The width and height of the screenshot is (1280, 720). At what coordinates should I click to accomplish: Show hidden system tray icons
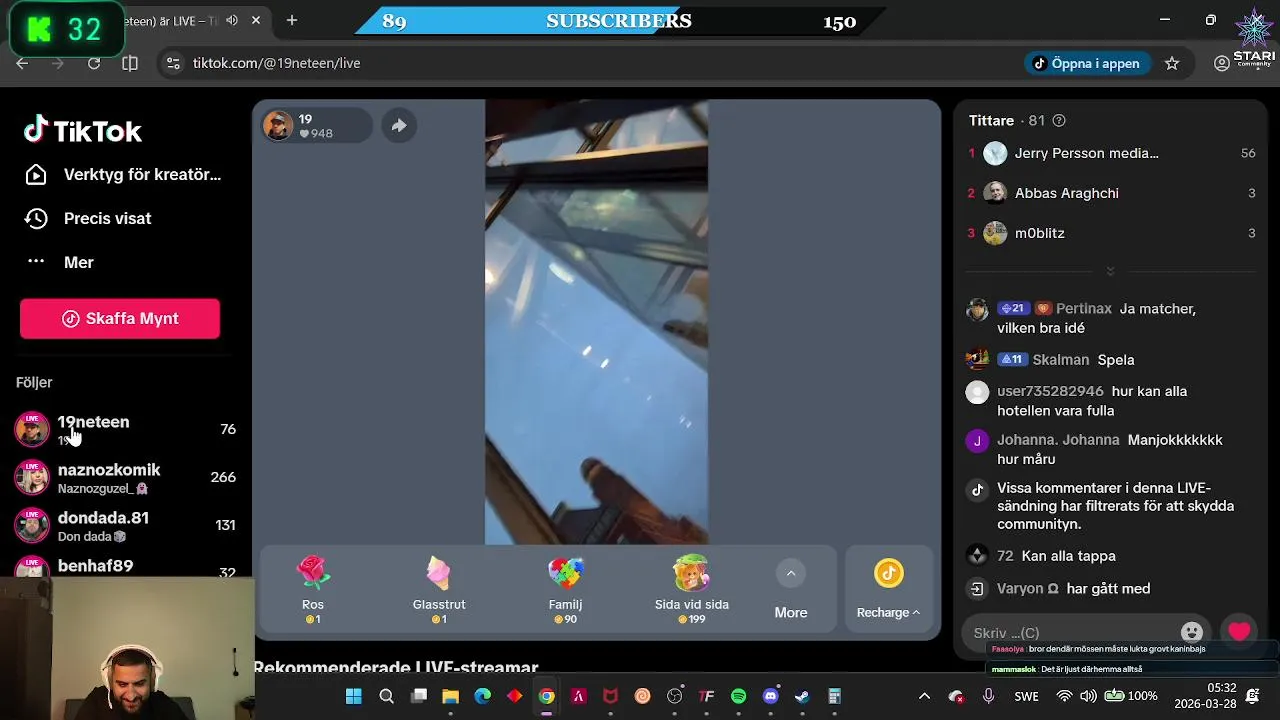pyautogui.click(x=924, y=696)
